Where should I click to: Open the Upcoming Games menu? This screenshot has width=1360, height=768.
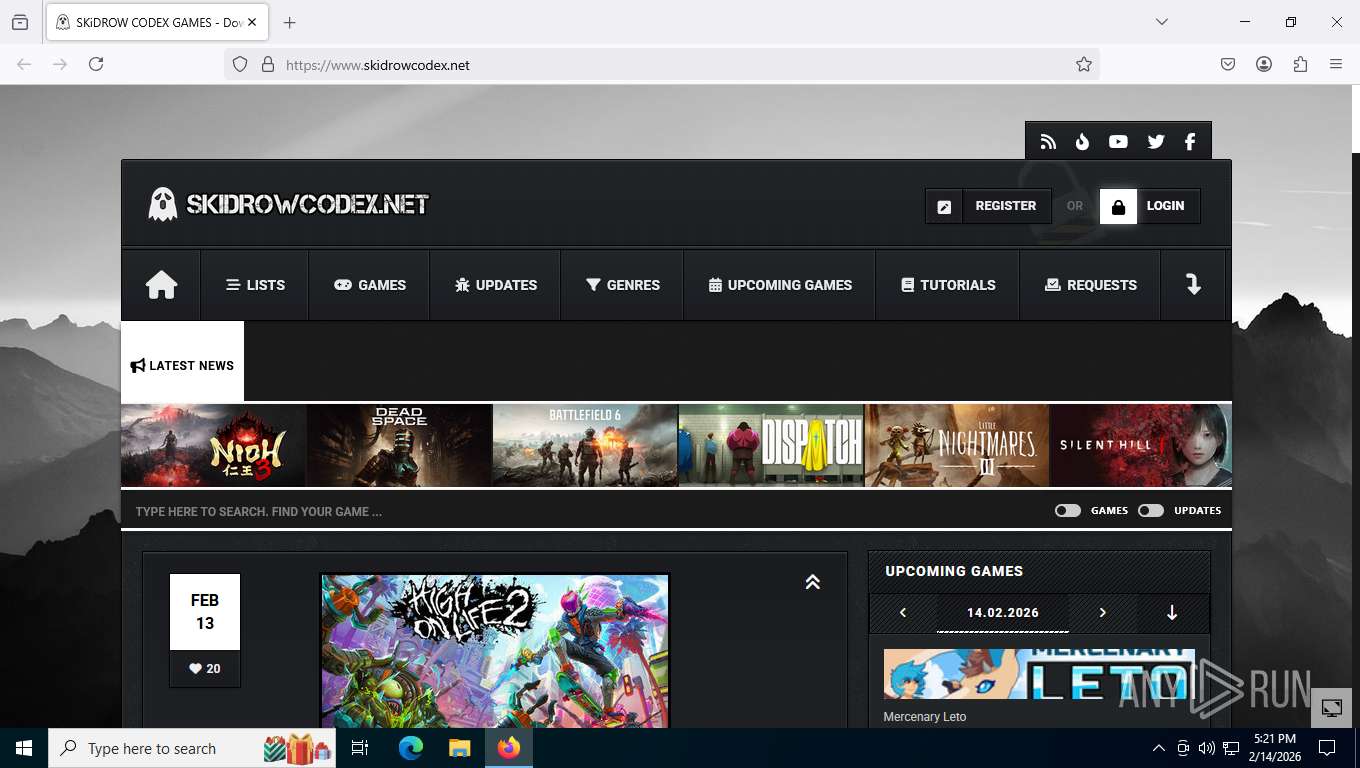[x=780, y=285]
